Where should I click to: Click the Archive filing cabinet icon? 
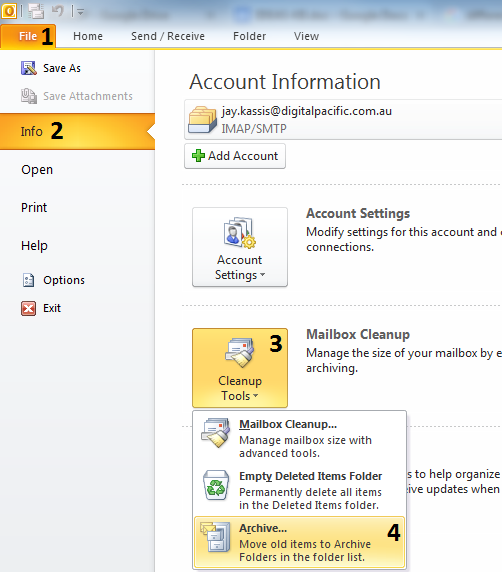pyautogui.click(x=216, y=537)
